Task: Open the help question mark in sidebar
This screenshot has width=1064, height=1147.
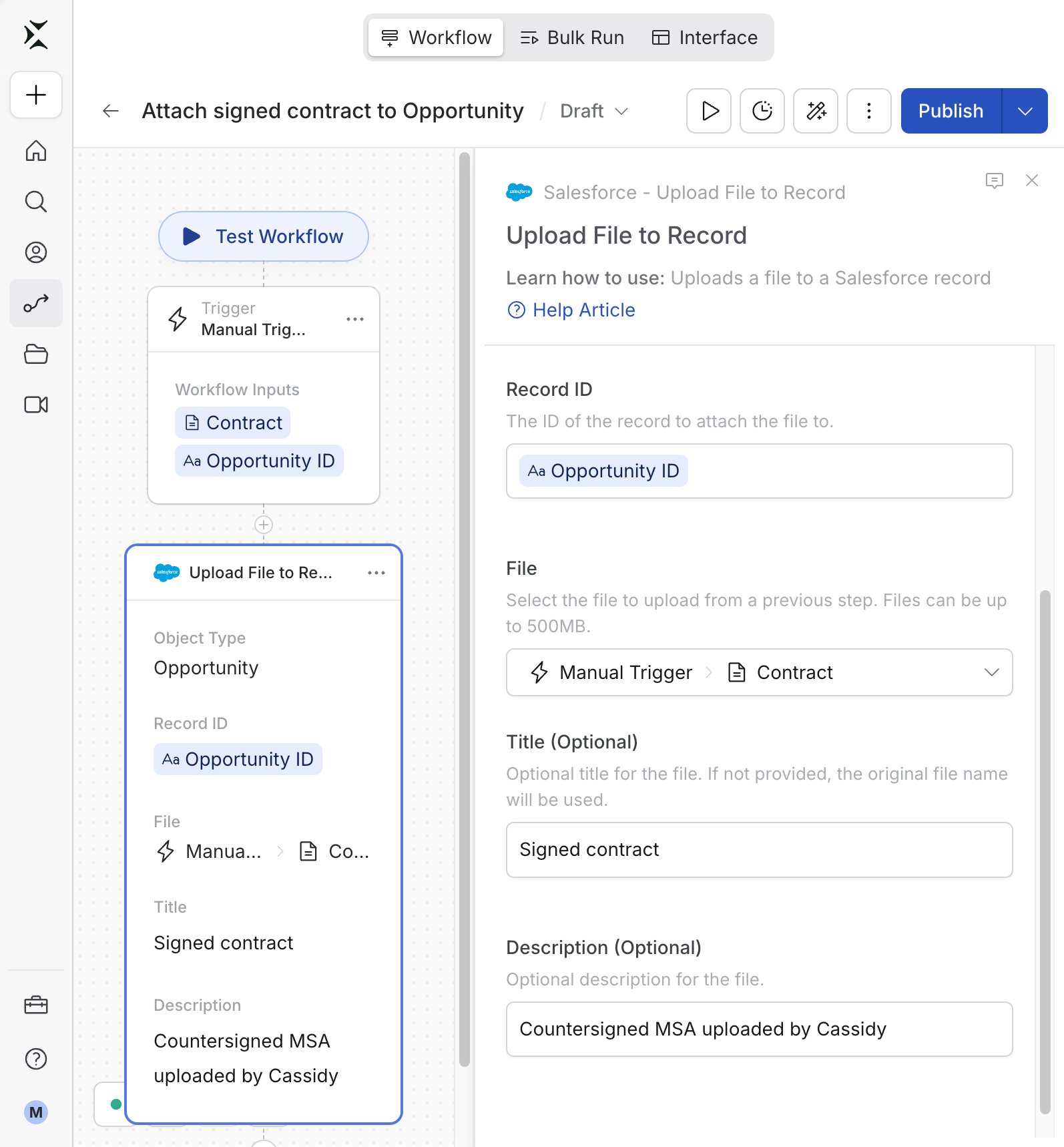Action: (36, 1059)
